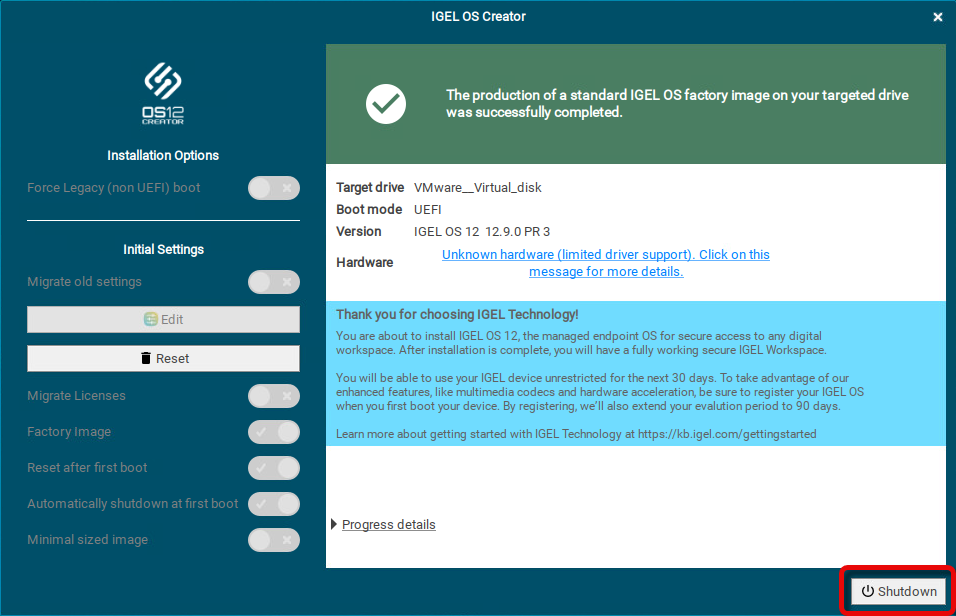Click the 'Initial Settings' heading
The height and width of the screenshot is (616, 956).
point(163,249)
